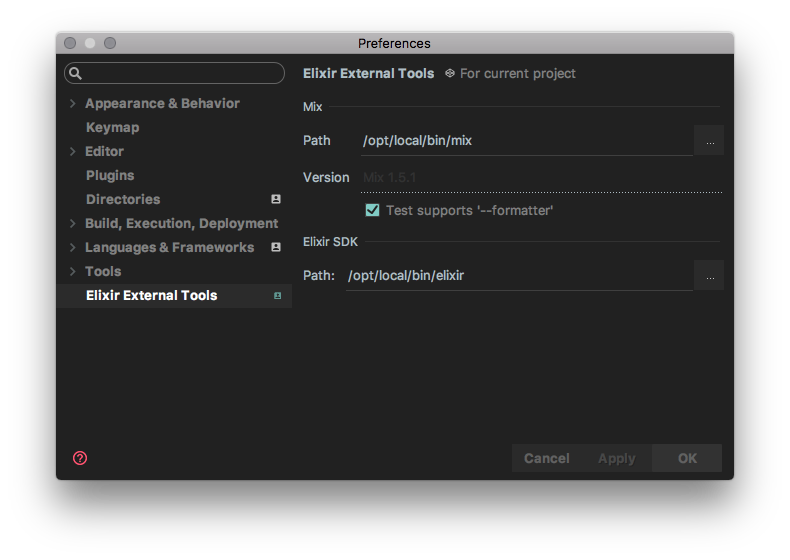Screen dimensions: 790x560
Task: Open the Plugins settings page
Action: click(x=110, y=175)
